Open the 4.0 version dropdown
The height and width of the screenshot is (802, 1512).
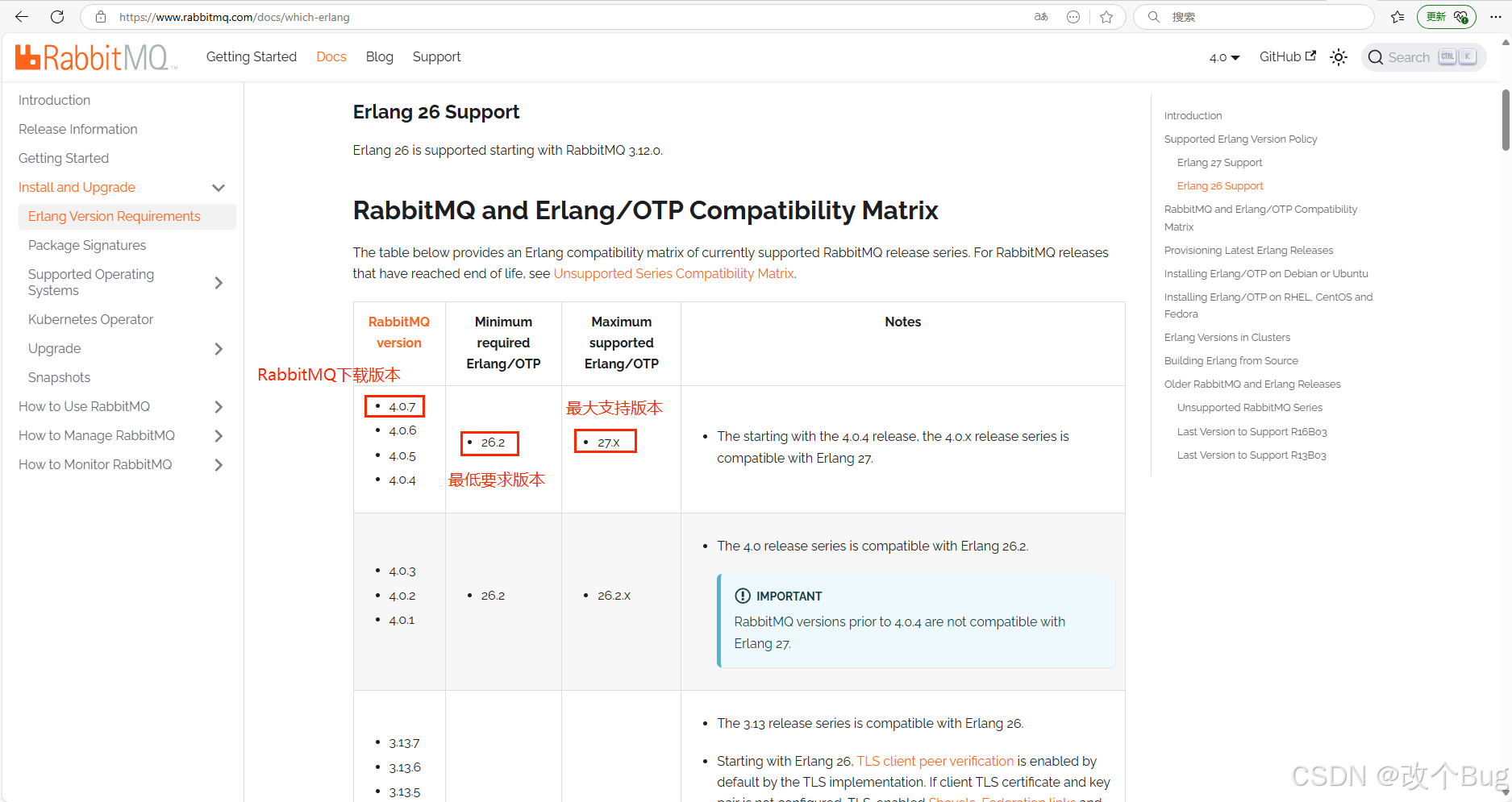[1223, 57]
